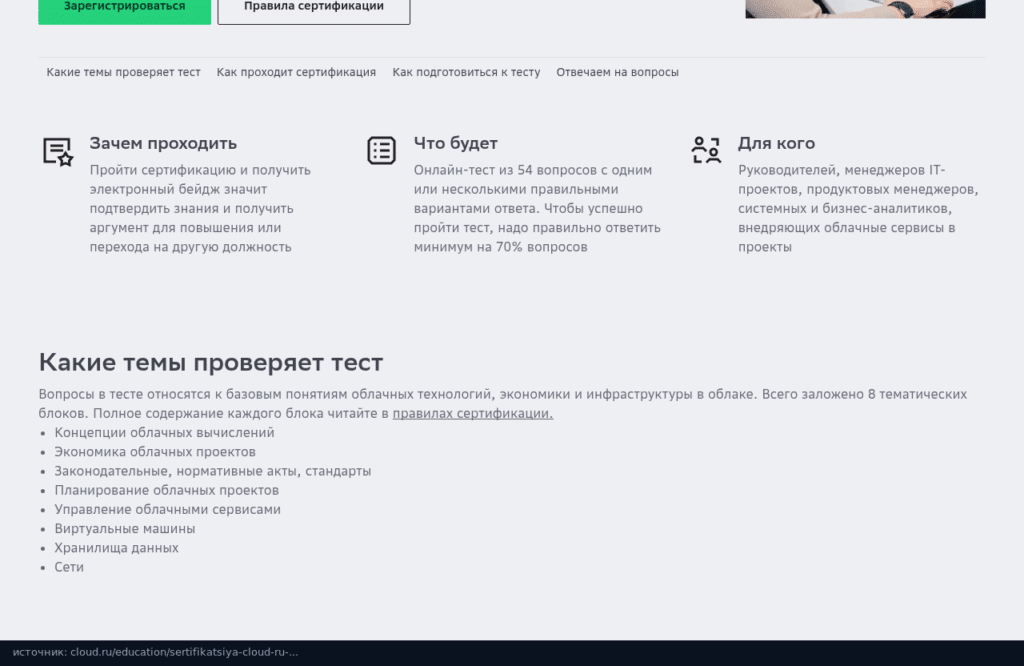Go to Какие темы проверяет тест anchor
Screen dimensions: 1024x666
[x=123, y=72]
